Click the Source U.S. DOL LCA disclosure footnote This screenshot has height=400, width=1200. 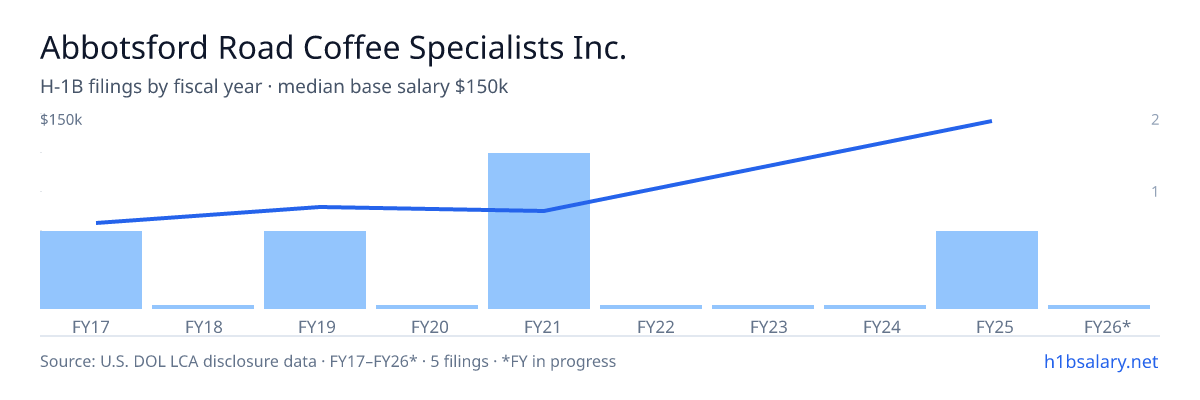coord(328,361)
